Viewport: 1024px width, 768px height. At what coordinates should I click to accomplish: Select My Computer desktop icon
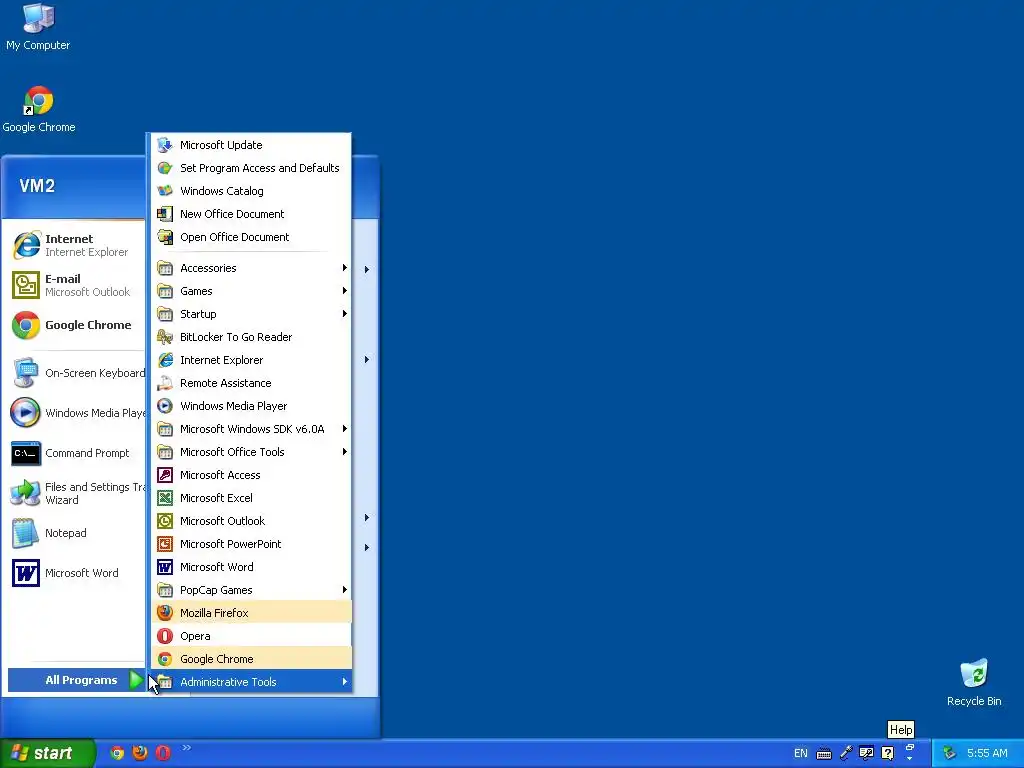coord(38,27)
